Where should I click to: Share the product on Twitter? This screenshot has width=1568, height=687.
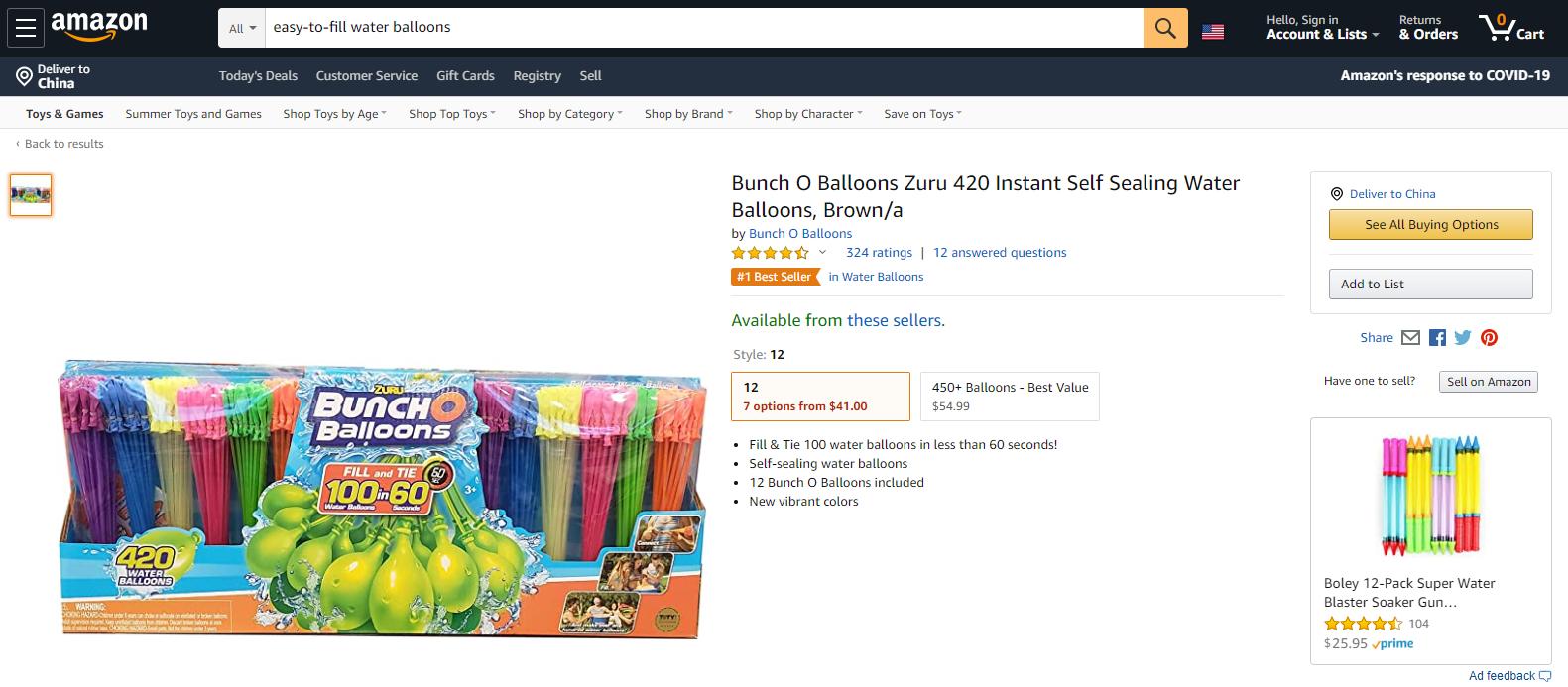pyautogui.click(x=1462, y=337)
